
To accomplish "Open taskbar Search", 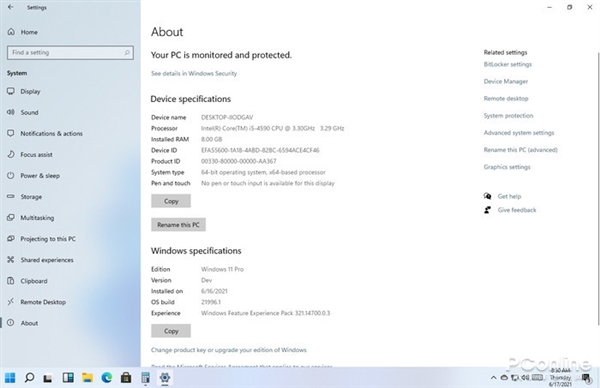I will pyautogui.click(x=29, y=378).
